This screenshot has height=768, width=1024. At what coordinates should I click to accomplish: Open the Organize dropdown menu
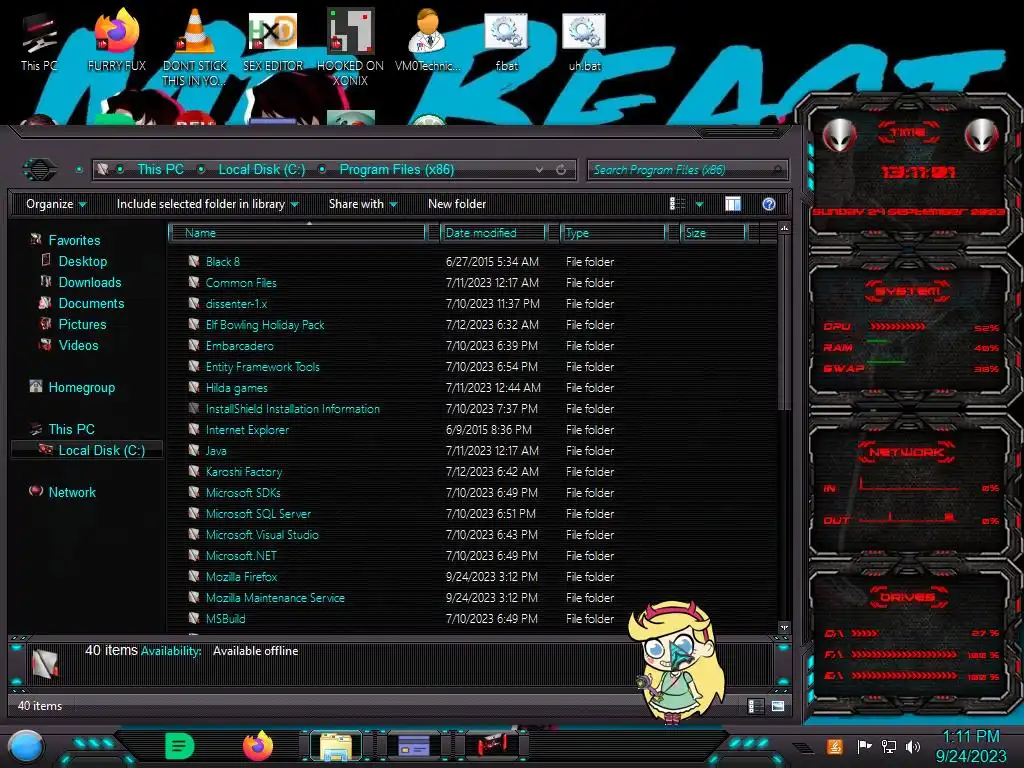(x=56, y=204)
